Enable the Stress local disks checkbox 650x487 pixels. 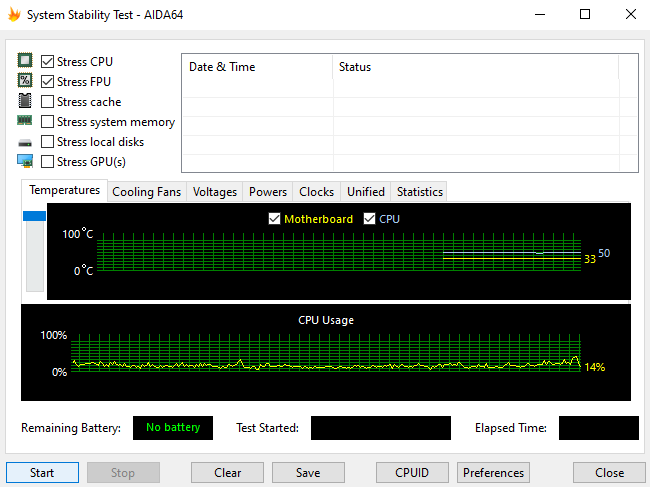click(47, 141)
